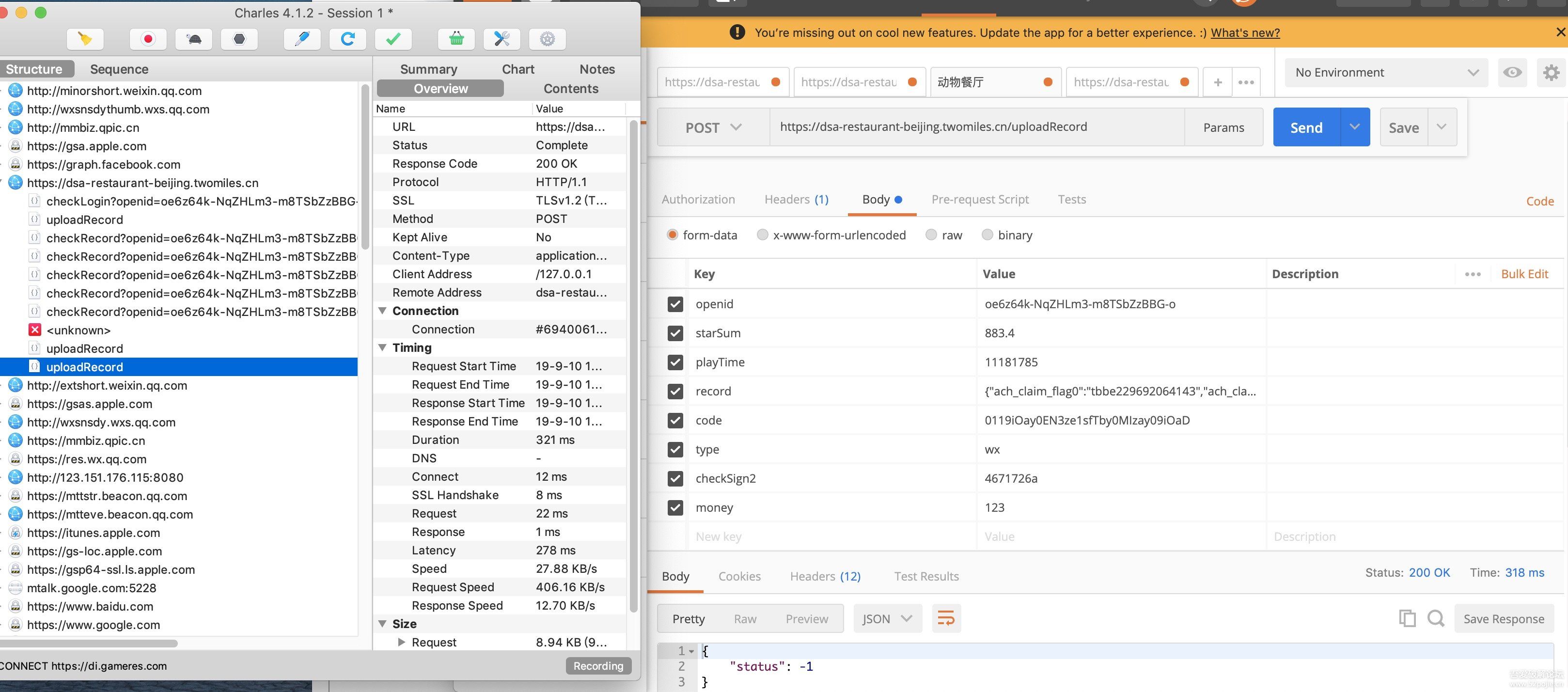Expand the Request size row
This screenshot has height=692, width=1568.
click(x=401, y=642)
